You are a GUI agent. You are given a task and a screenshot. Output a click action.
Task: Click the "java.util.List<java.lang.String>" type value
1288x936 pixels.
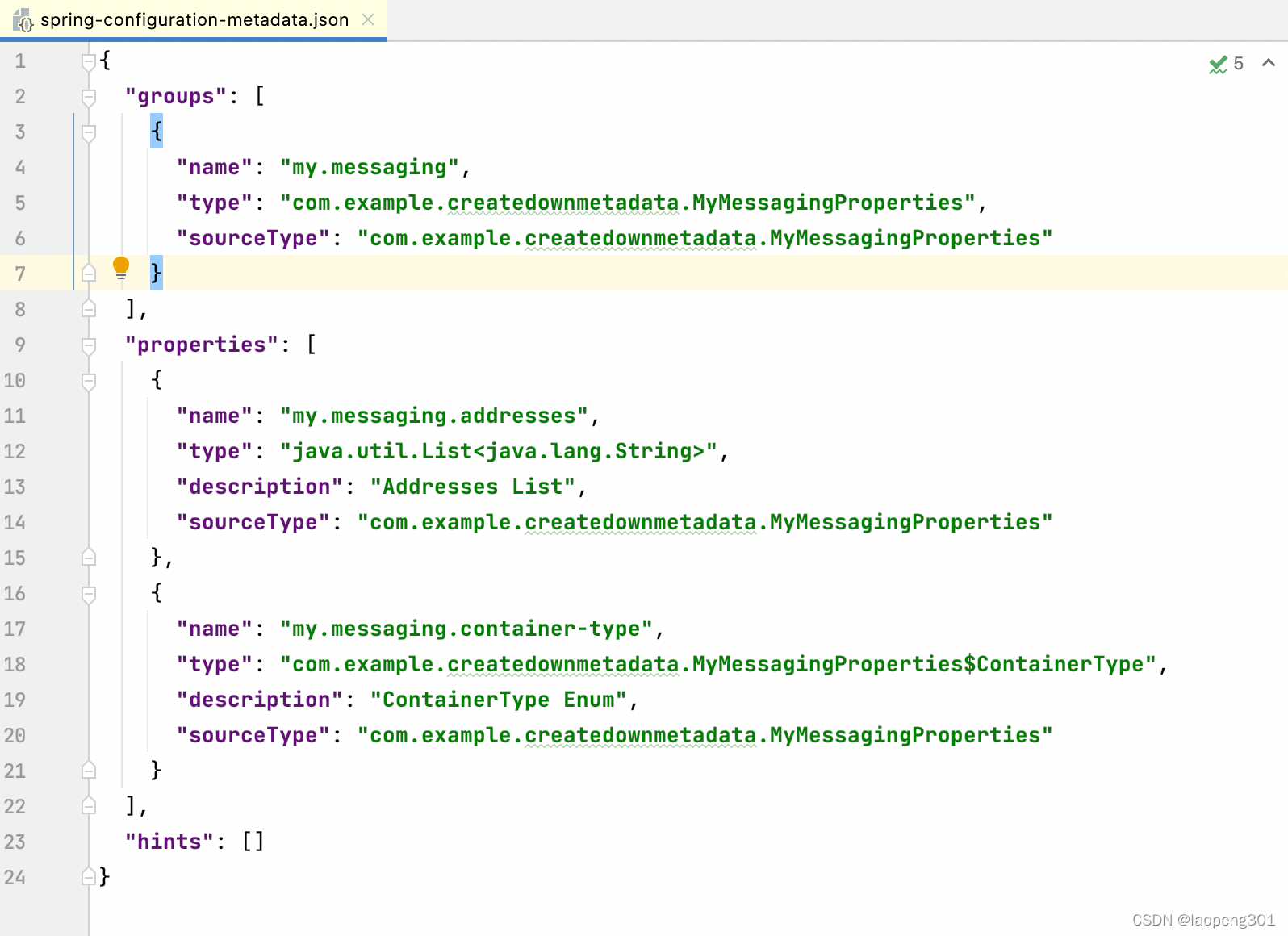[x=499, y=452]
